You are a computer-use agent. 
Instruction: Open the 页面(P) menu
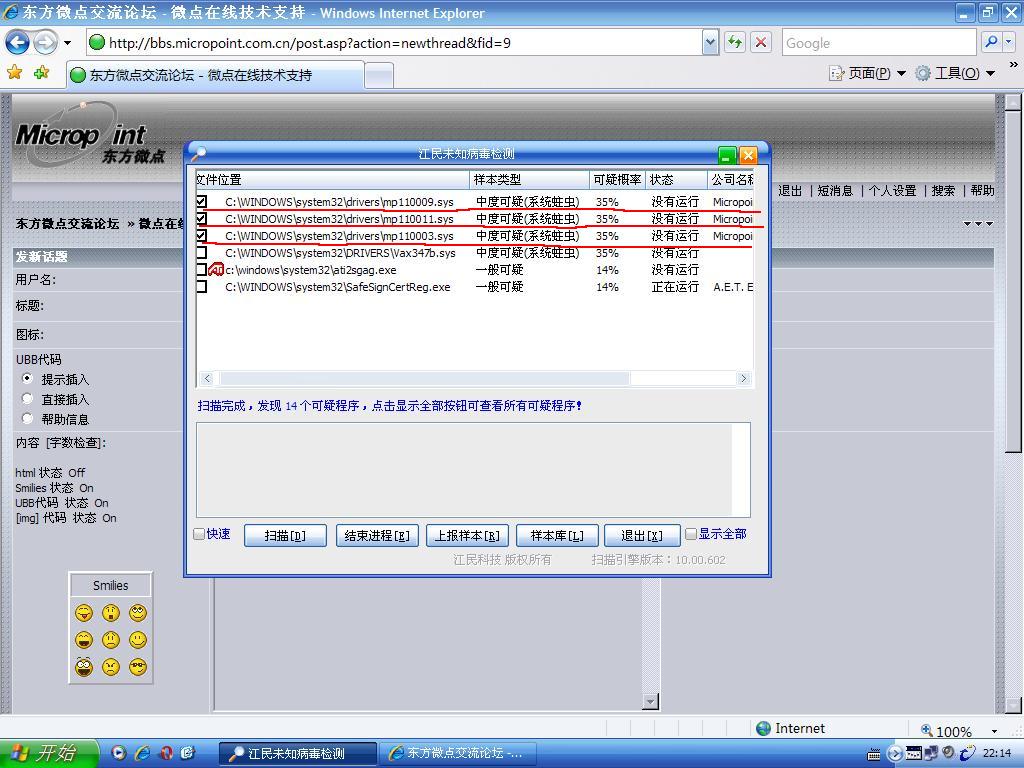click(x=868, y=73)
